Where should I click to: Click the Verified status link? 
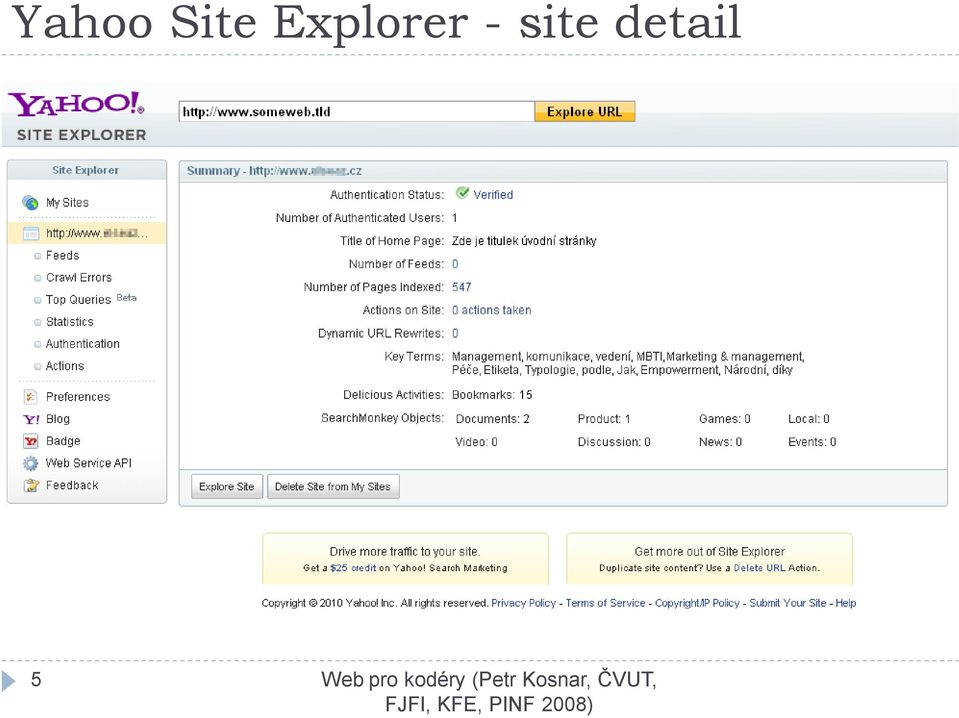click(x=493, y=194)
